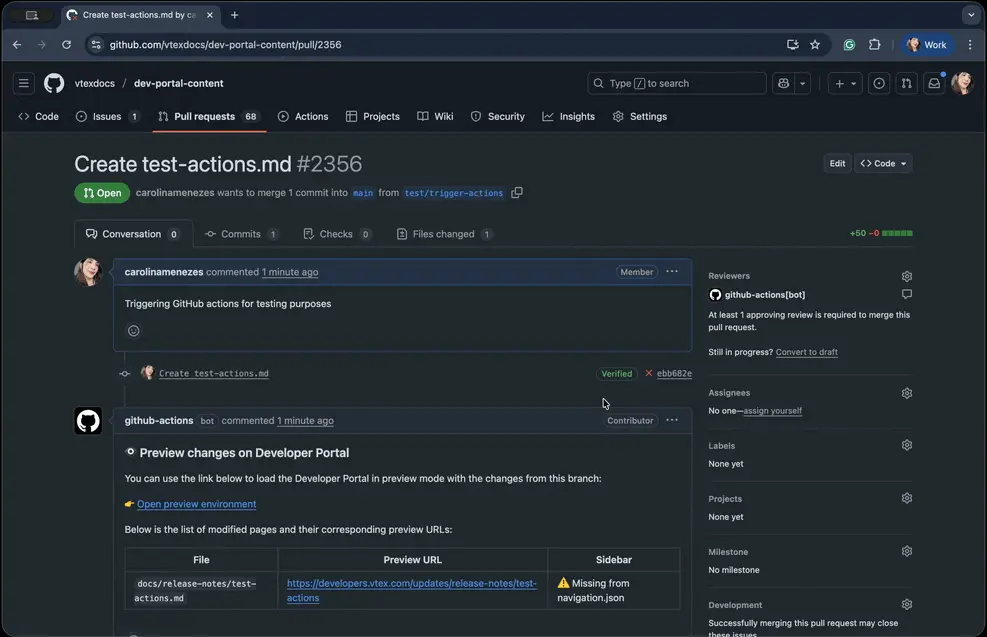The width and height of the screenshot is (987, 637).
Task: Copy the head branch name icon
Action: click(x=517, y=193)
